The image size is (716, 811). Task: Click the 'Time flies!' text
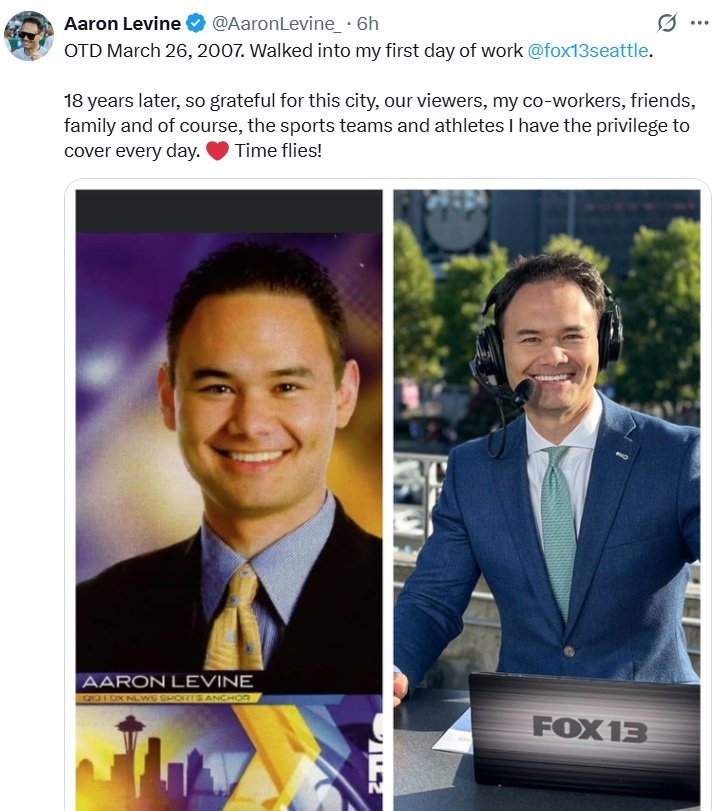(278, 151)
